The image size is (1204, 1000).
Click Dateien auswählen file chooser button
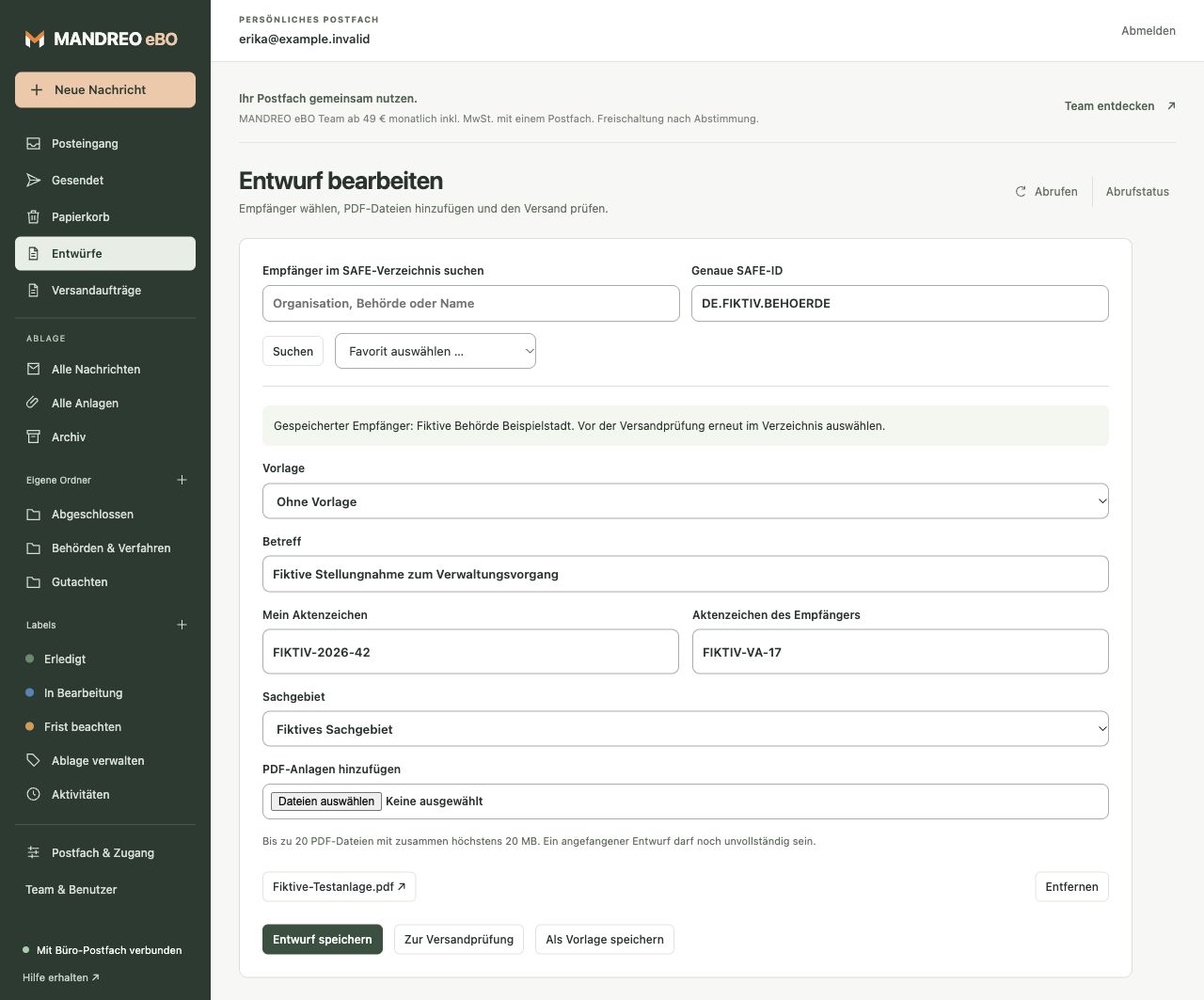tap(326, 802)
